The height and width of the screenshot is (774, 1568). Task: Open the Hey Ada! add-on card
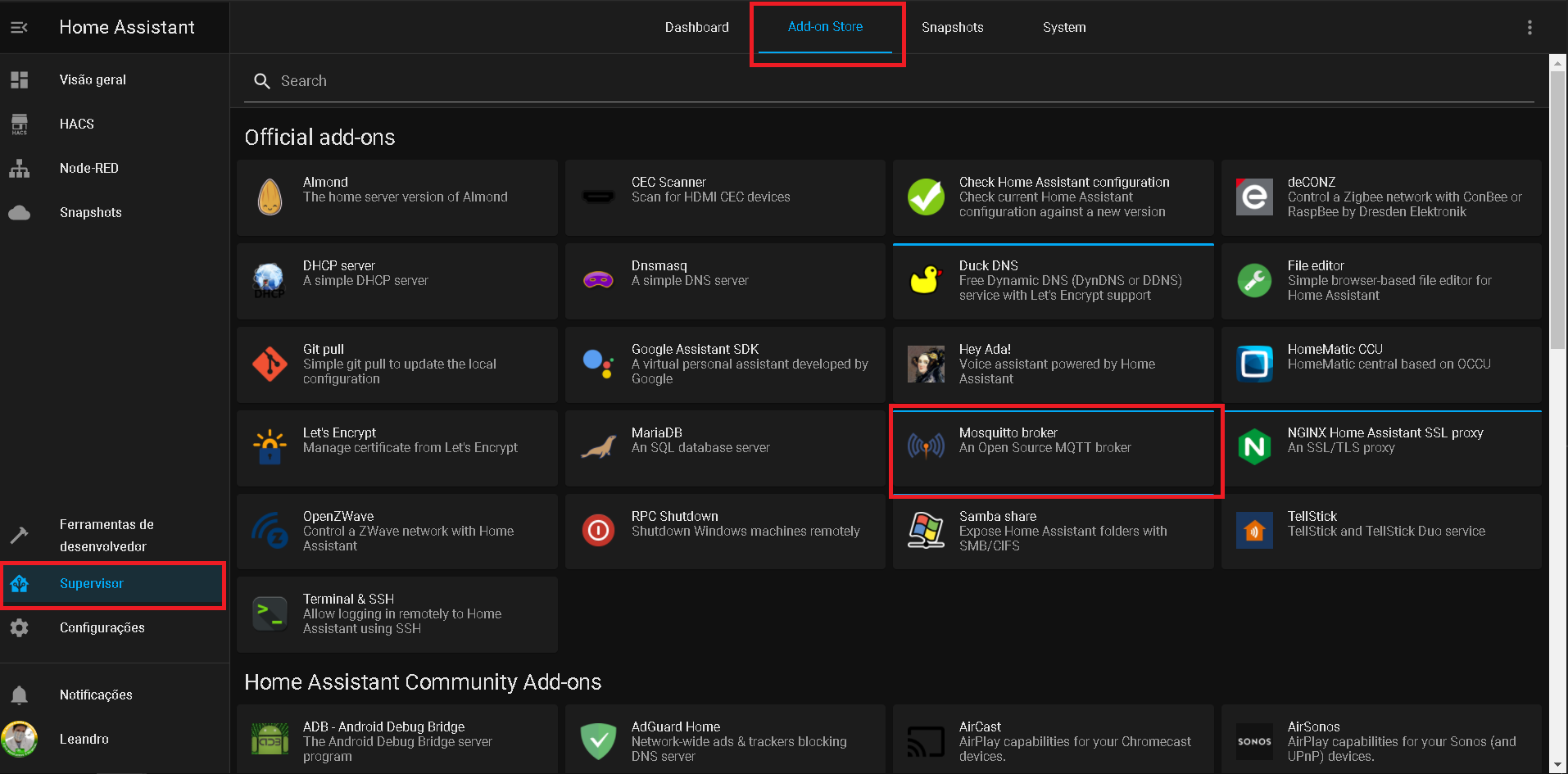pos(1053,364)
